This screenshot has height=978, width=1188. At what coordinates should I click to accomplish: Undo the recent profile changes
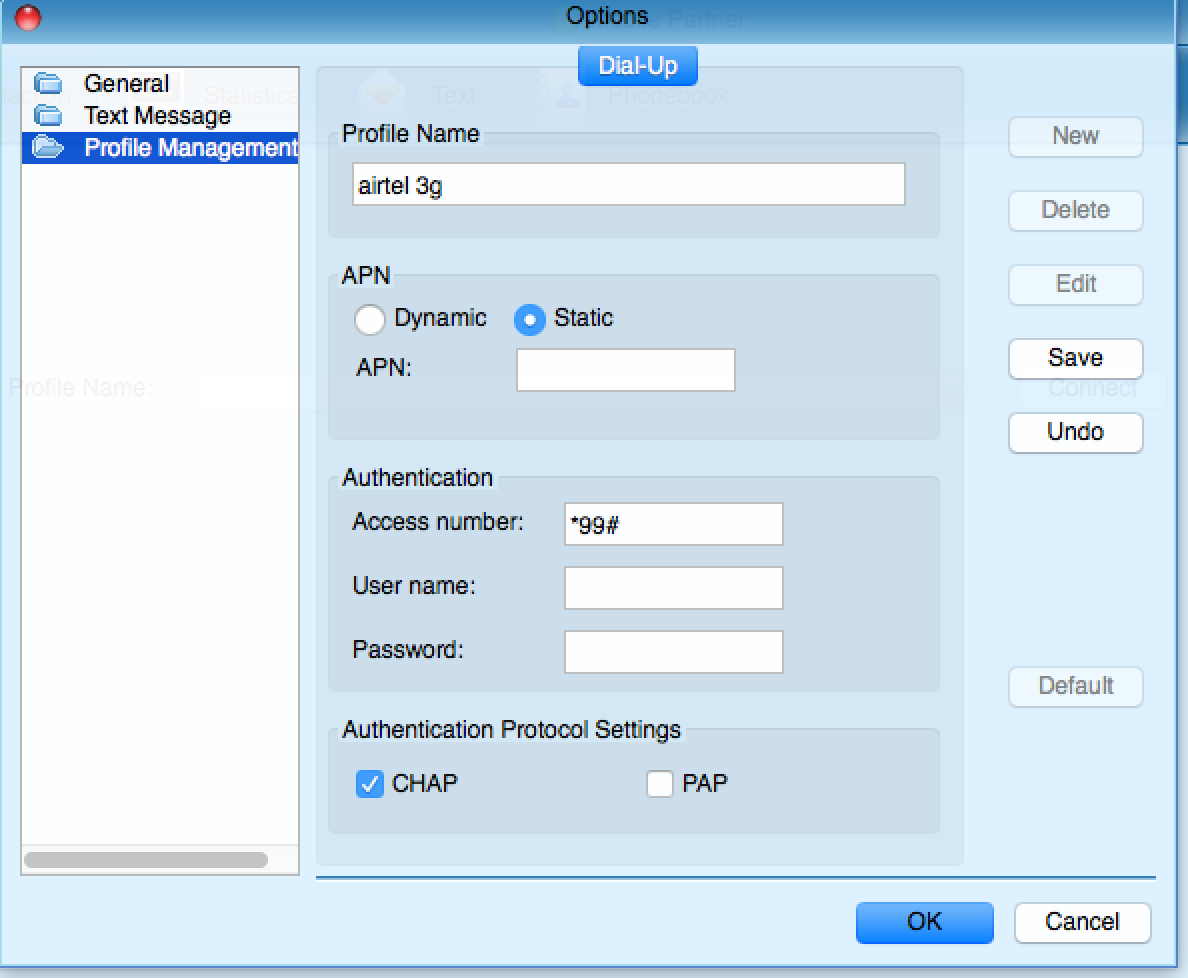(1075, 433)
